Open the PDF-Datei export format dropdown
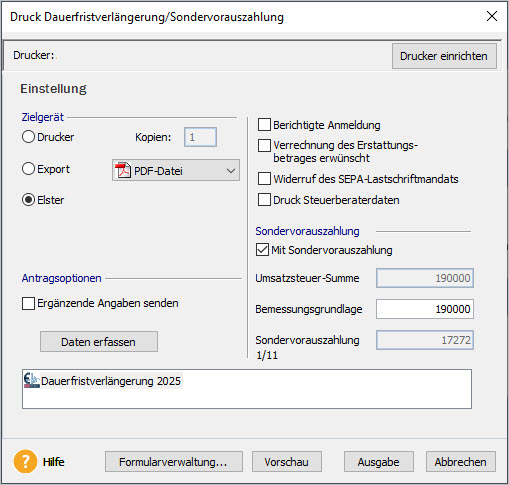This screenshot has width=509, height=485. (x=176, y=170)
